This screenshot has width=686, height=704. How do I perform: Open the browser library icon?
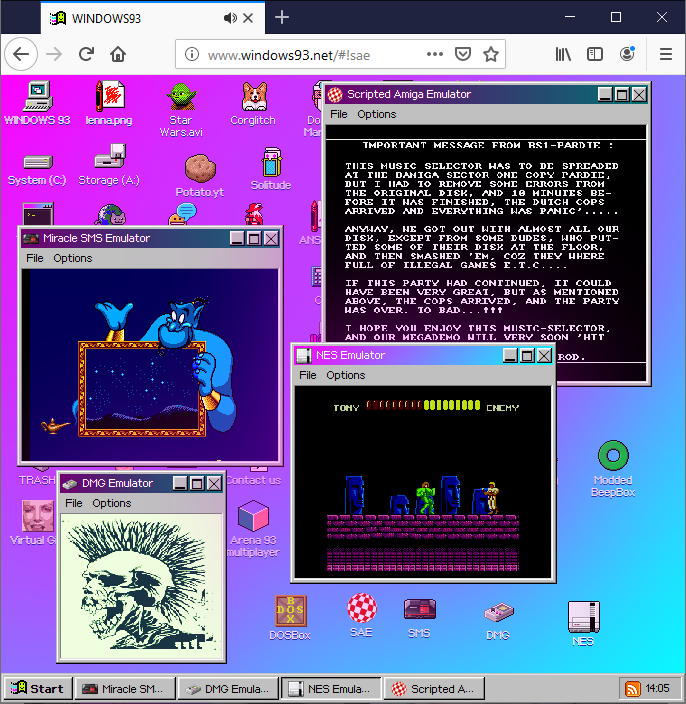(x=563, y=54)
